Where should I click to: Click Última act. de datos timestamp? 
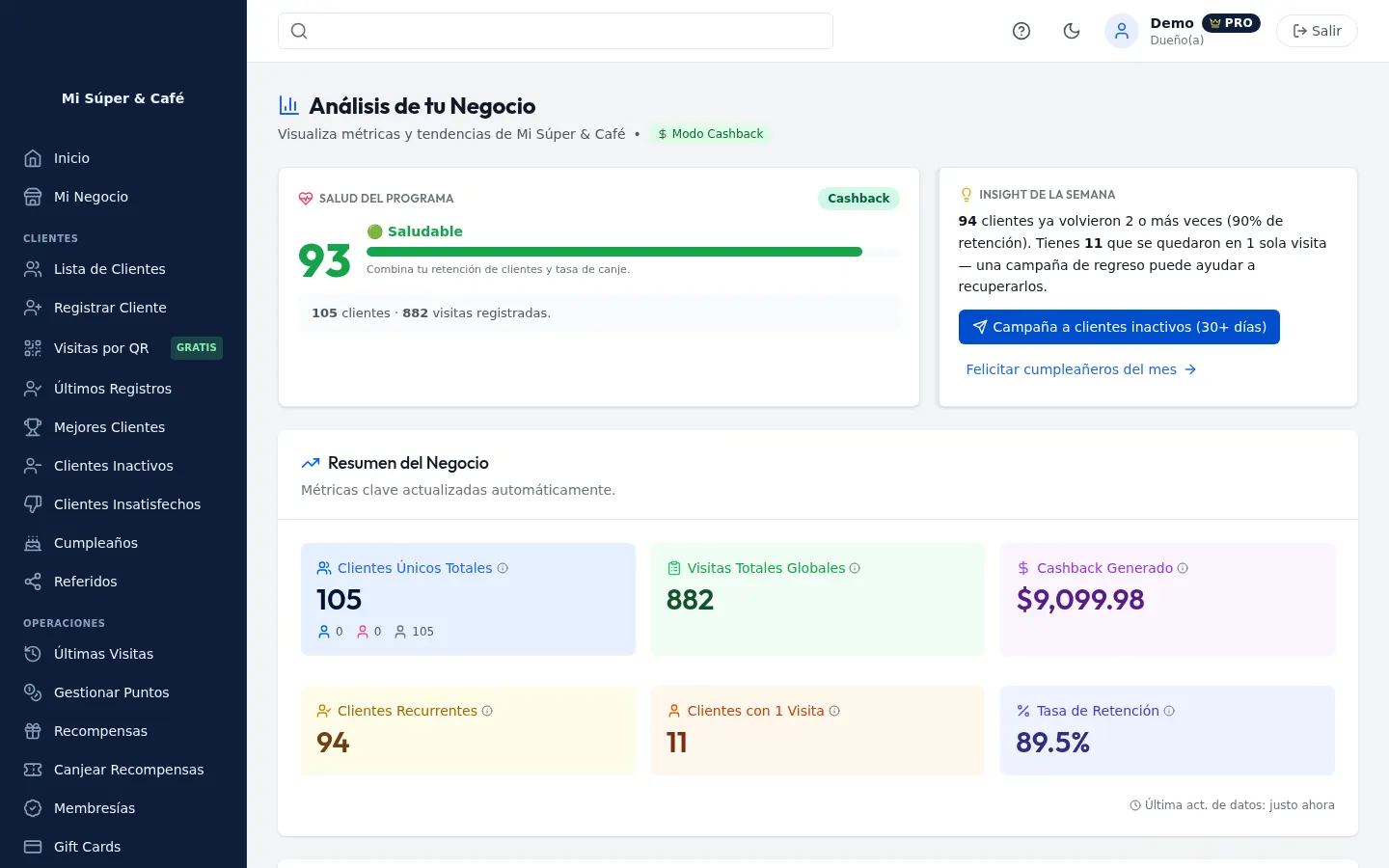point(1232,805)
